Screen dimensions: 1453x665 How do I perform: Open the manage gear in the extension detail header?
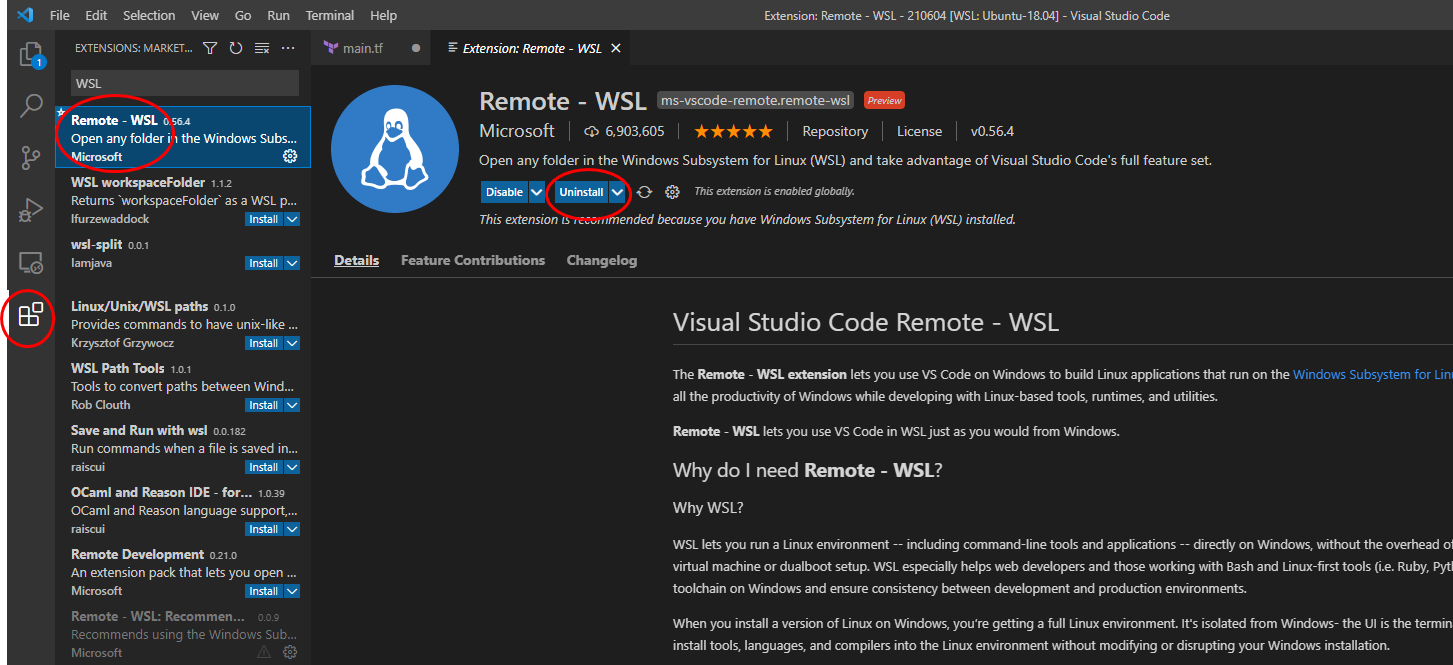pos(672,192)
